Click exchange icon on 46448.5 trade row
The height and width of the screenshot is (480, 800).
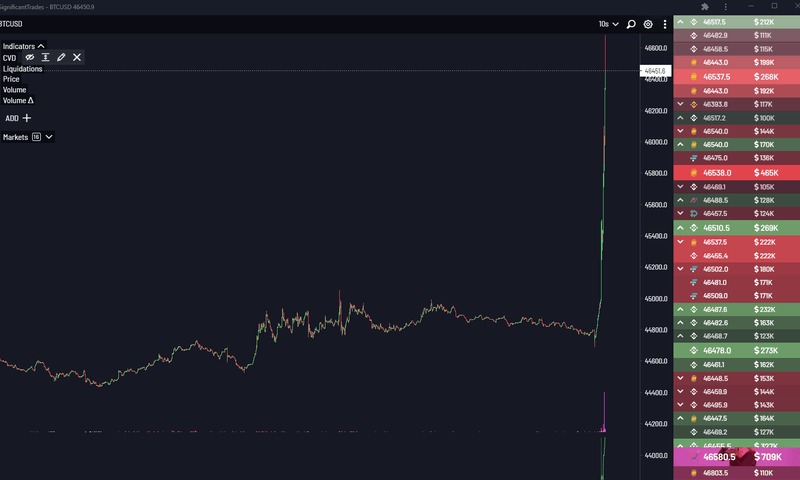pyautogui.click(x=694, y=378)
